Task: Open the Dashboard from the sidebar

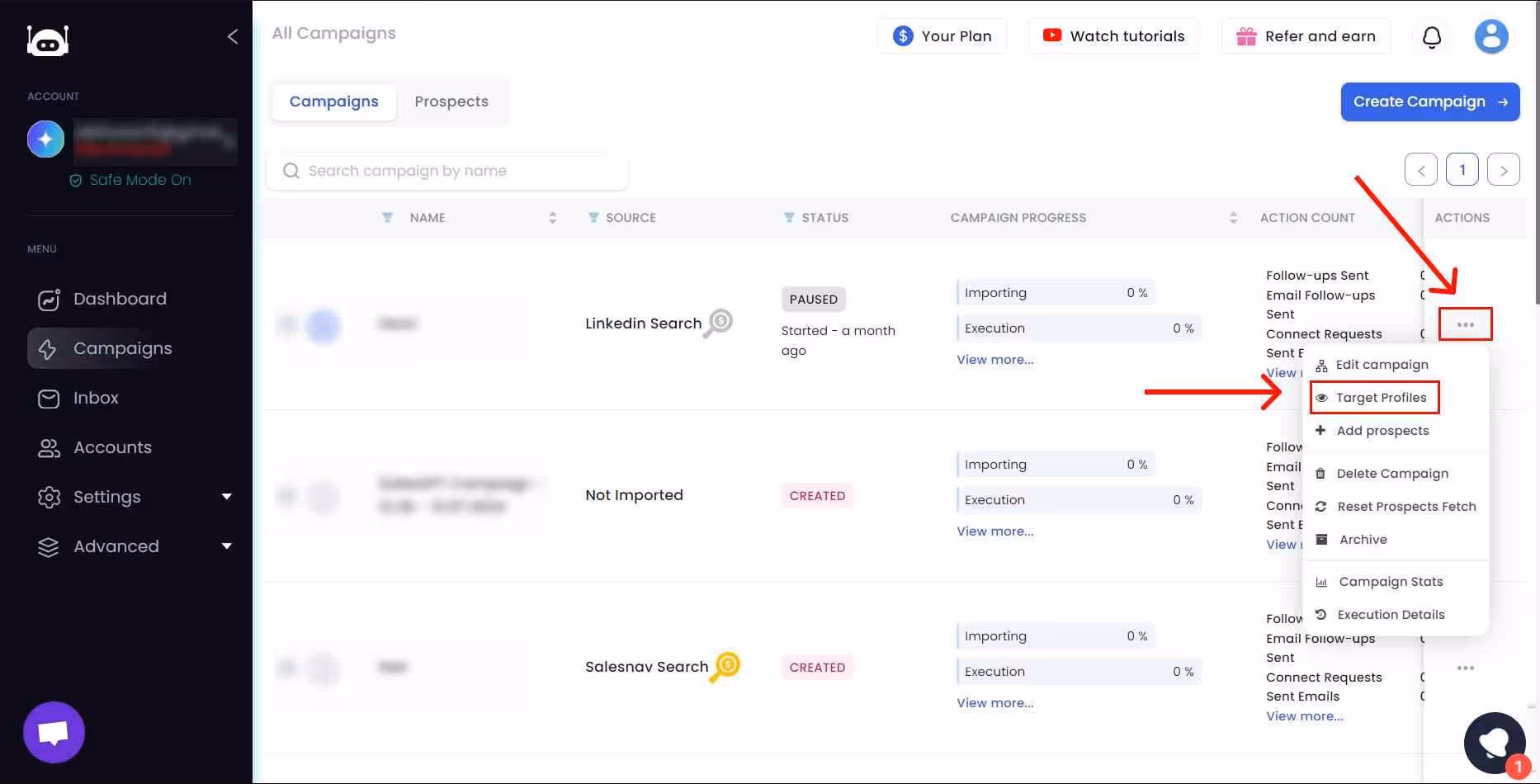Action: tap(120, 299)
